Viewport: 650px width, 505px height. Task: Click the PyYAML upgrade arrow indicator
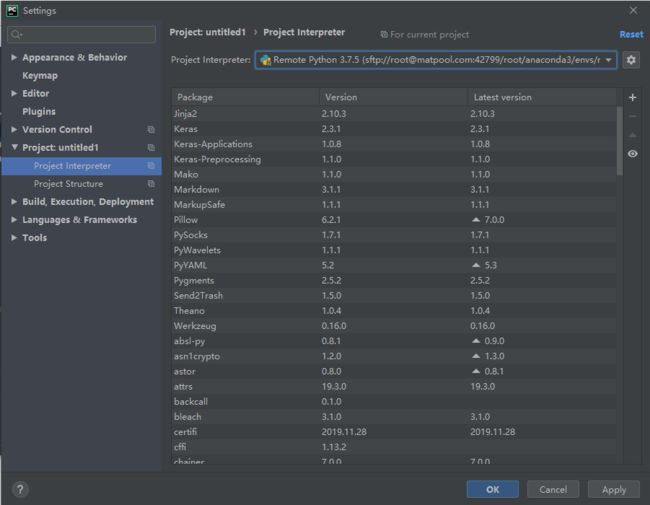coord(476,265)
